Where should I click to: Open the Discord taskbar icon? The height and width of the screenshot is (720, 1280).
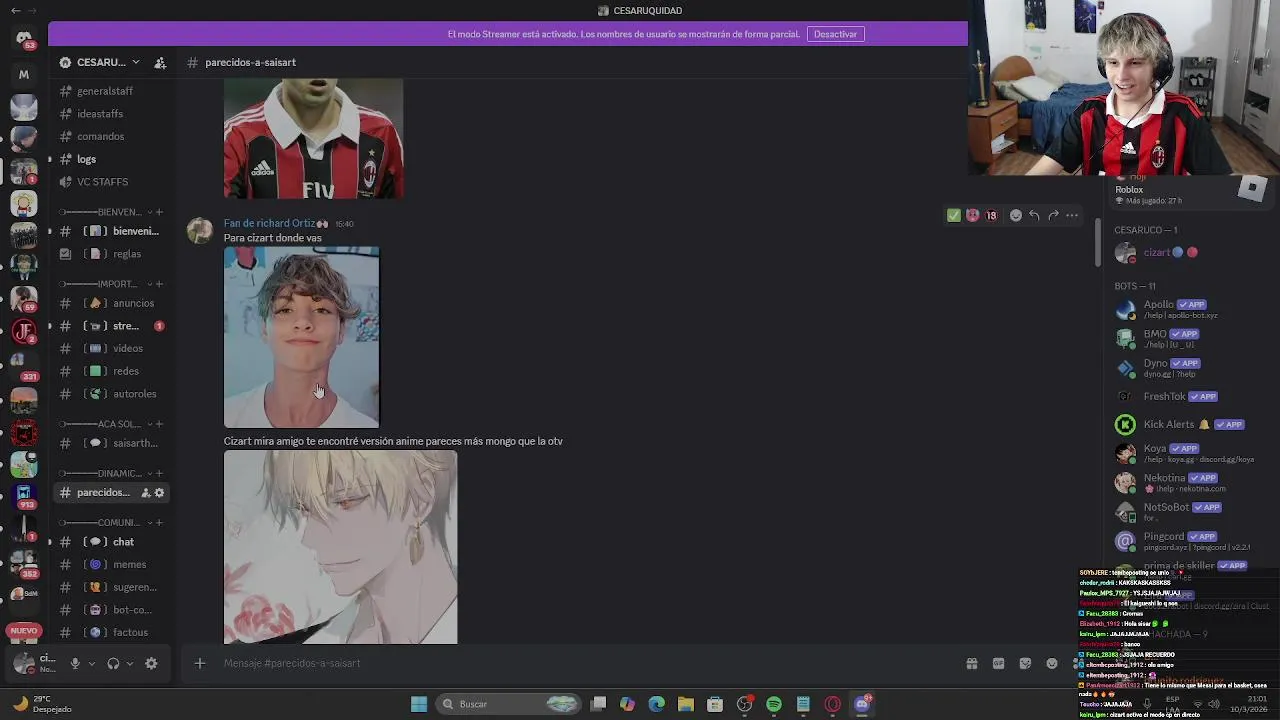click(x=862, y=704)
